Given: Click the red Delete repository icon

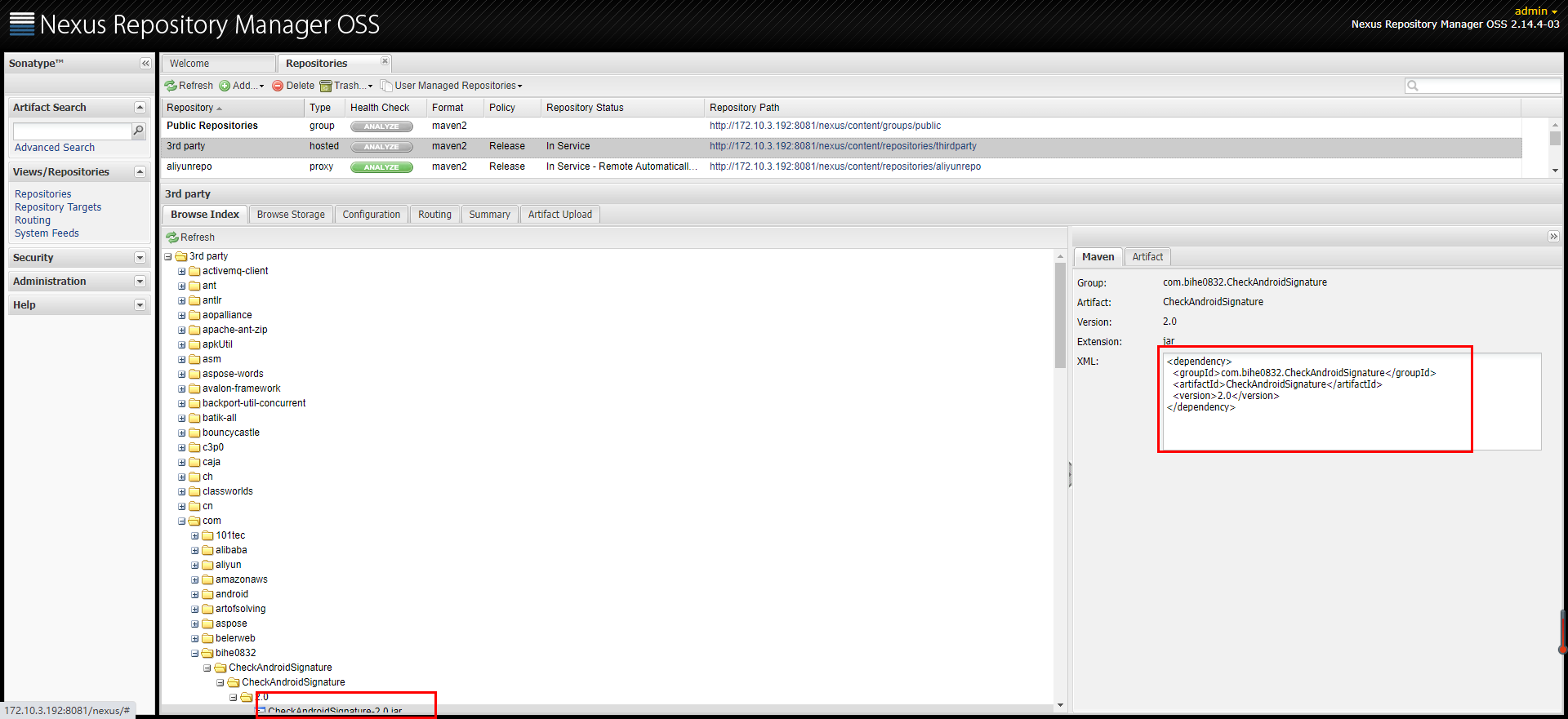Looking at the screenshot, I should pyautogui.click(x=278, y=86).
